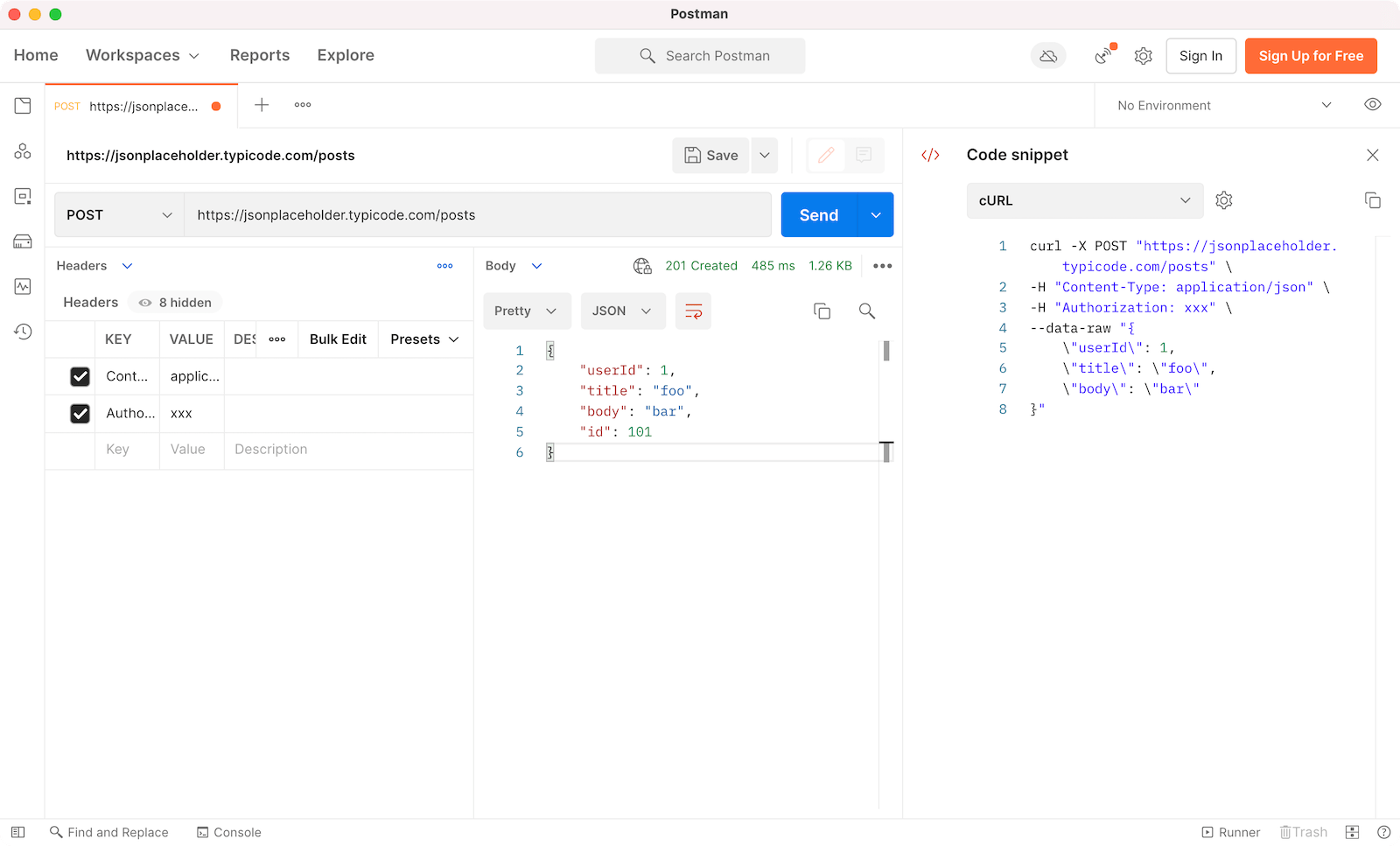Screen dimensions: 1400x846
Task: Click the network globe lock icon
Action: click(x=642, y=266)
